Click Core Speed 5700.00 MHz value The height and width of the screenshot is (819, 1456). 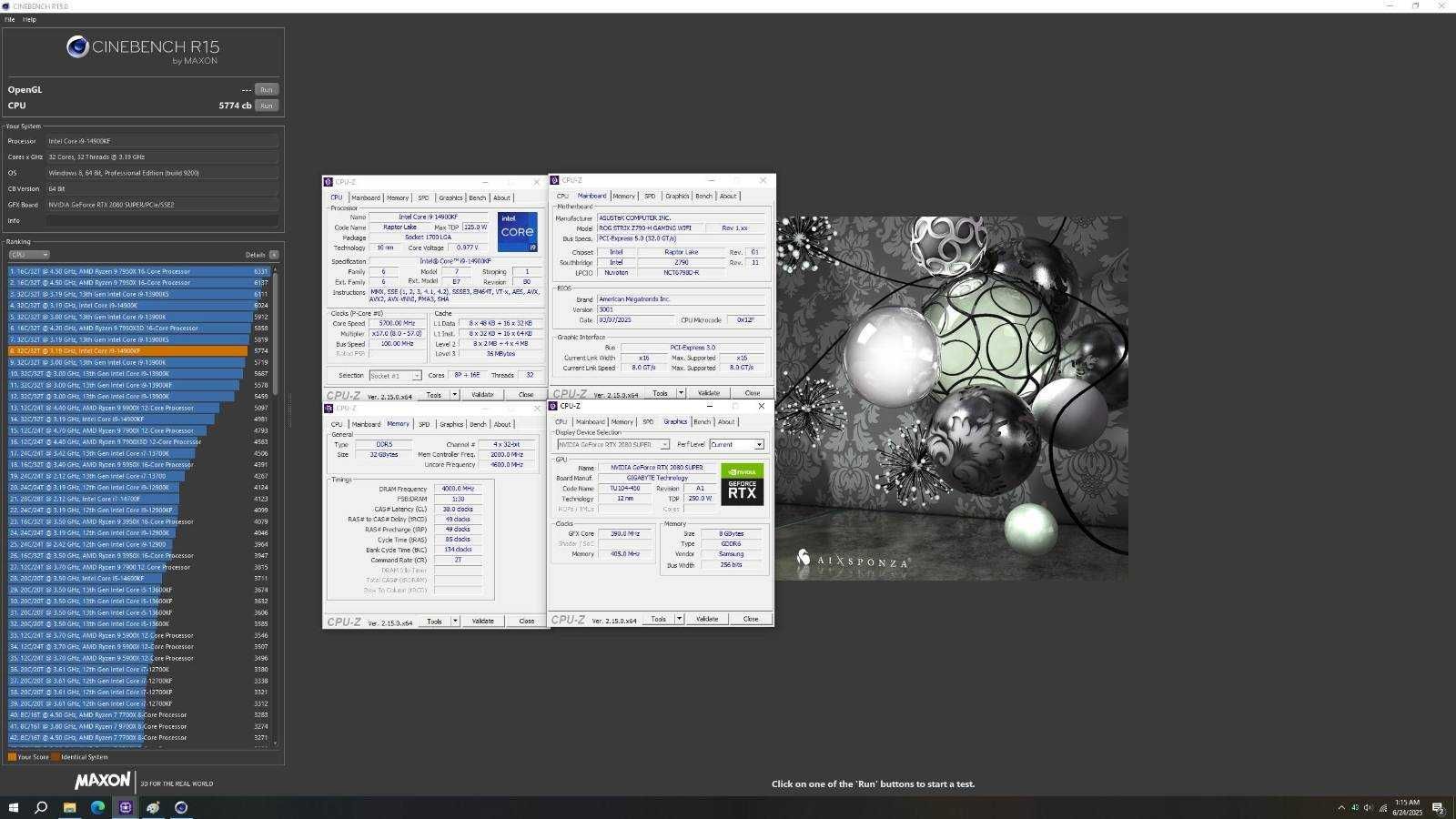coord(397,323)
